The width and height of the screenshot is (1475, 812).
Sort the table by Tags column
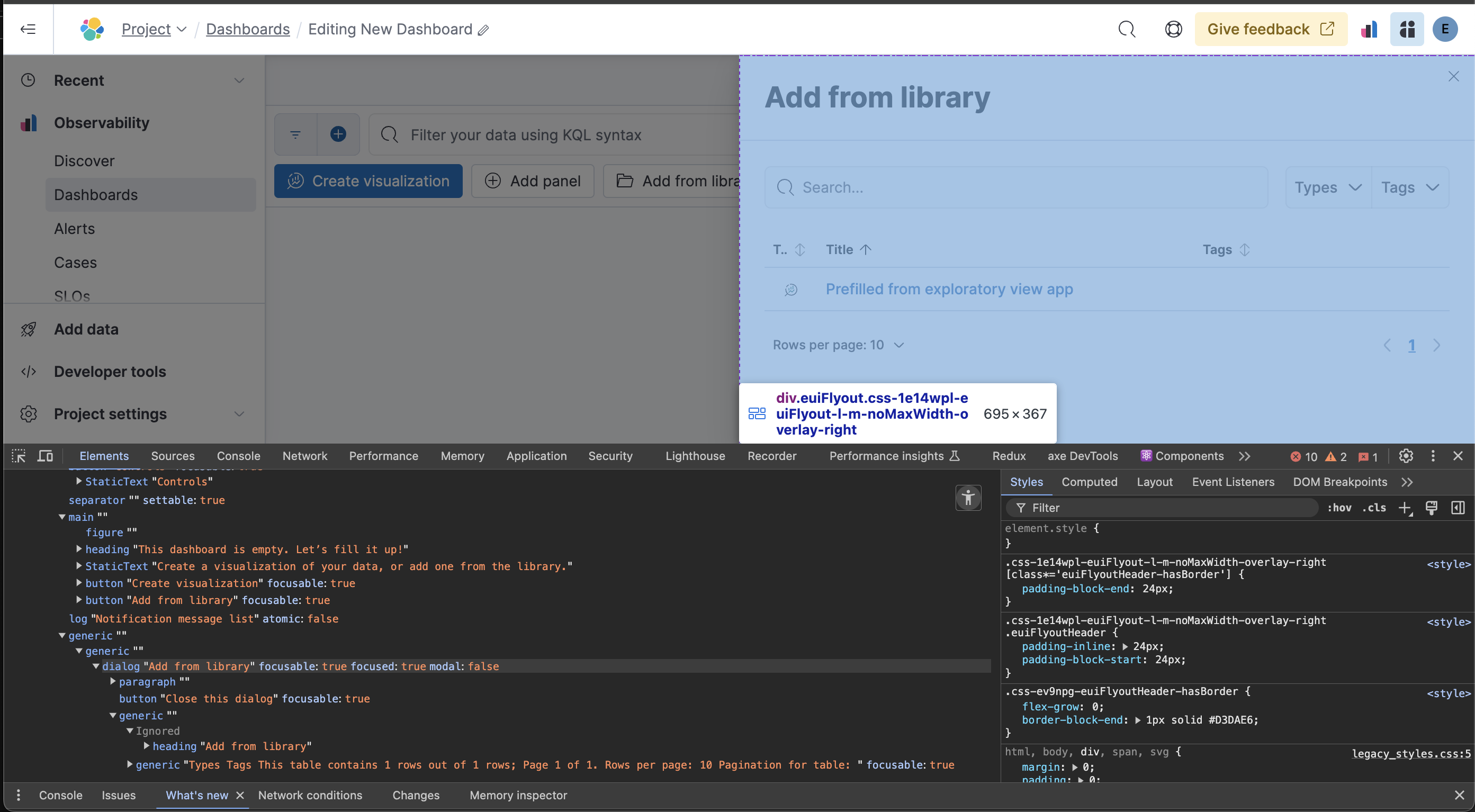(x=1226, y=250)
